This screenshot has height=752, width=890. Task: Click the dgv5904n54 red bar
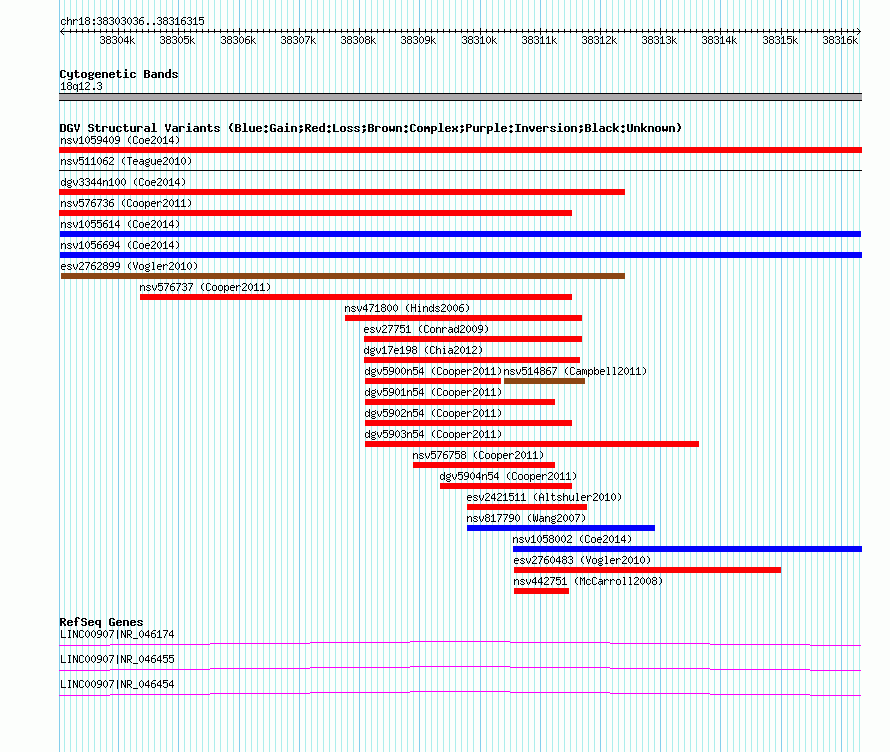click(x=506, y=486)
